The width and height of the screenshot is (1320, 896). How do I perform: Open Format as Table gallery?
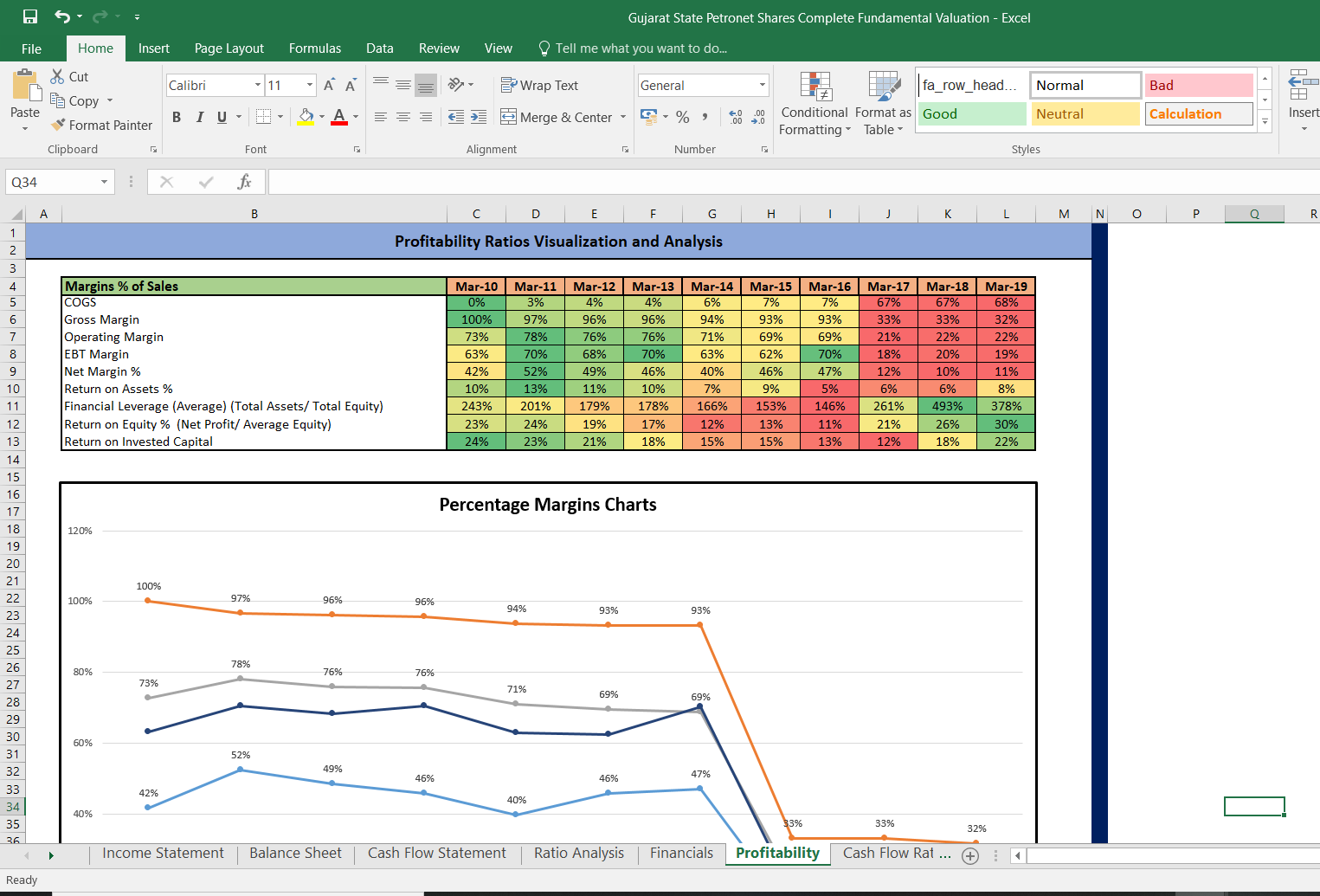coord(883,103)
